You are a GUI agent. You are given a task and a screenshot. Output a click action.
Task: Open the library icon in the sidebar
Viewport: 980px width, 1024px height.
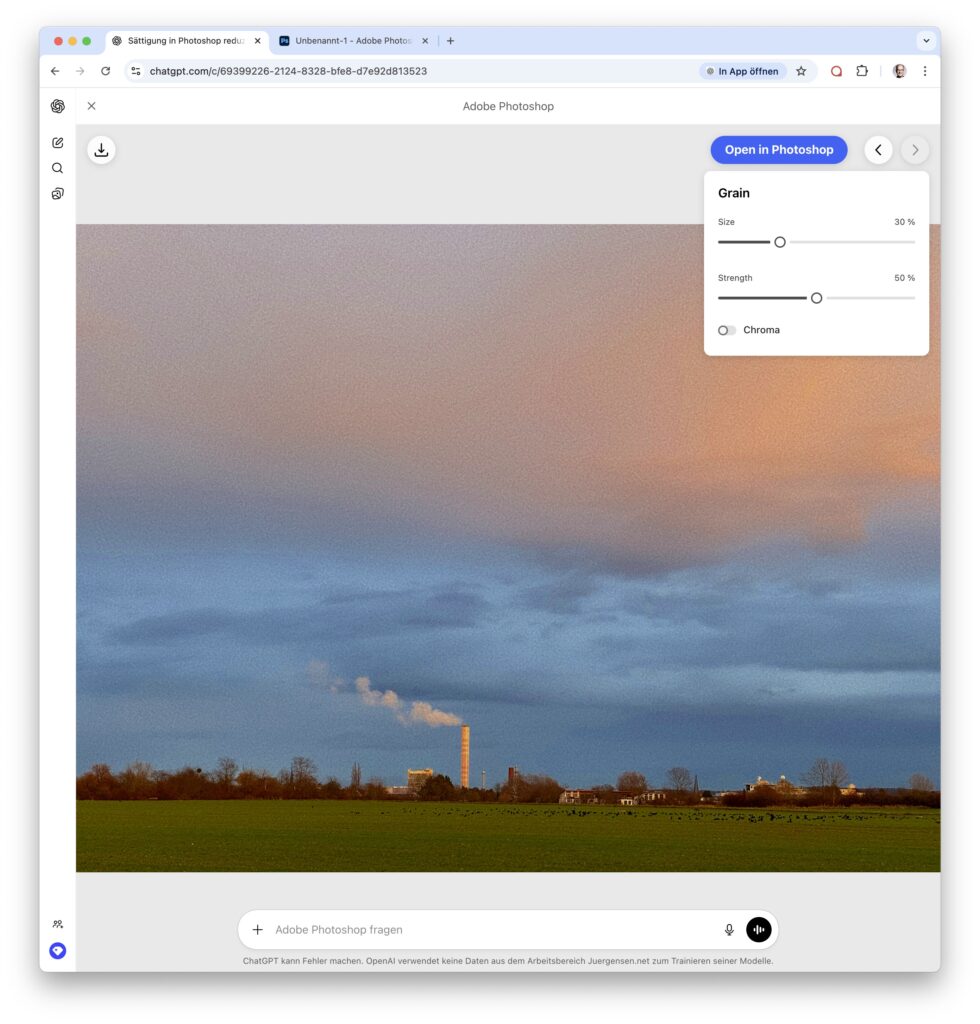click(x=58, y=194)
